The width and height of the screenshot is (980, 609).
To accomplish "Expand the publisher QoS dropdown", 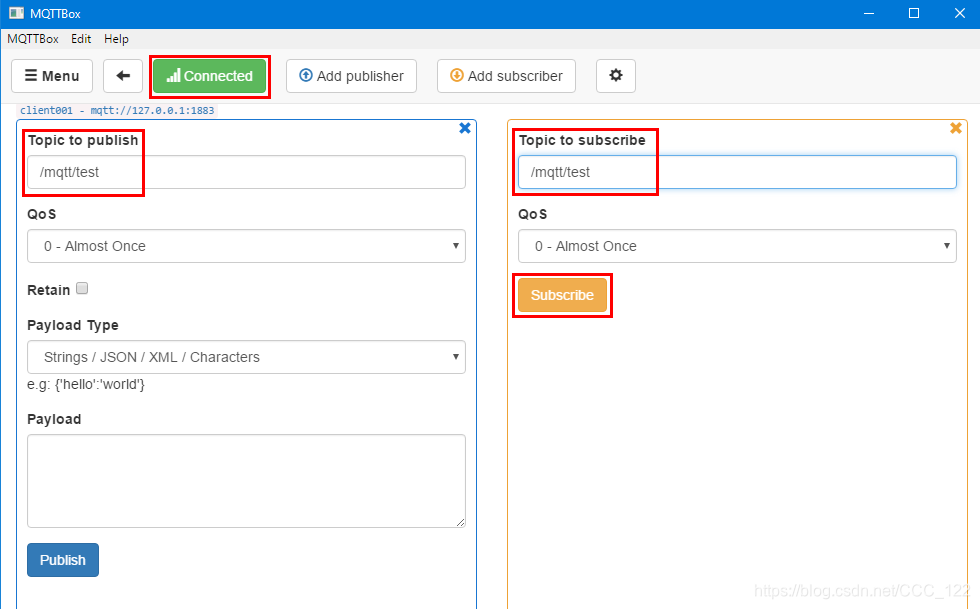I will 246,246.
